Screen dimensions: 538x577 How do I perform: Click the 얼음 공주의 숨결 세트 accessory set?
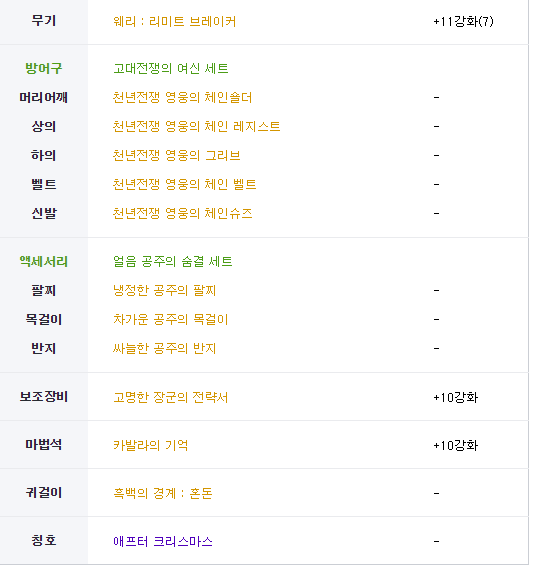(x=173, y=262)
